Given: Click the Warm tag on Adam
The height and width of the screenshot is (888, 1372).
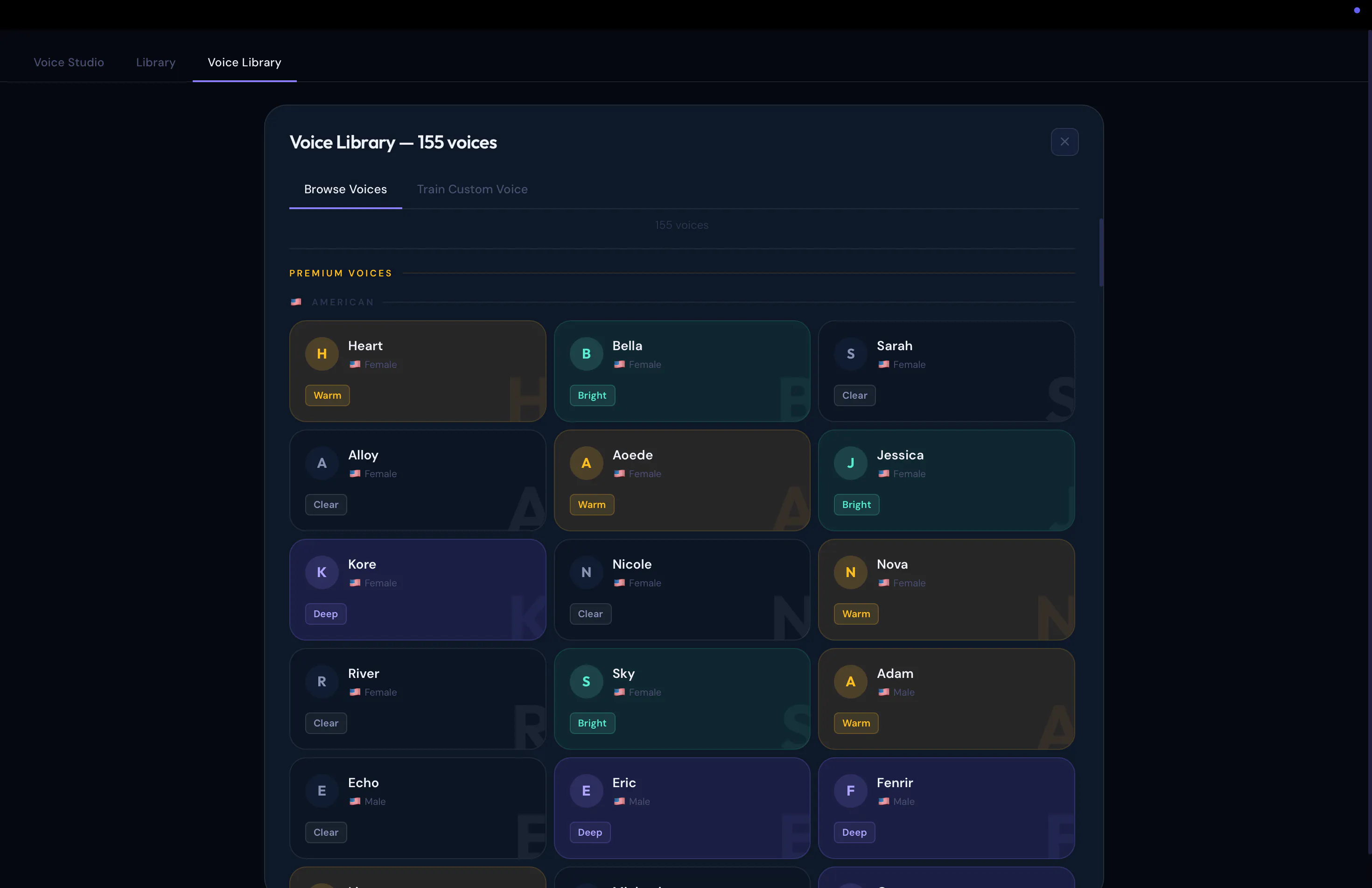Looking at the screenshot, I should pos(856,723).
